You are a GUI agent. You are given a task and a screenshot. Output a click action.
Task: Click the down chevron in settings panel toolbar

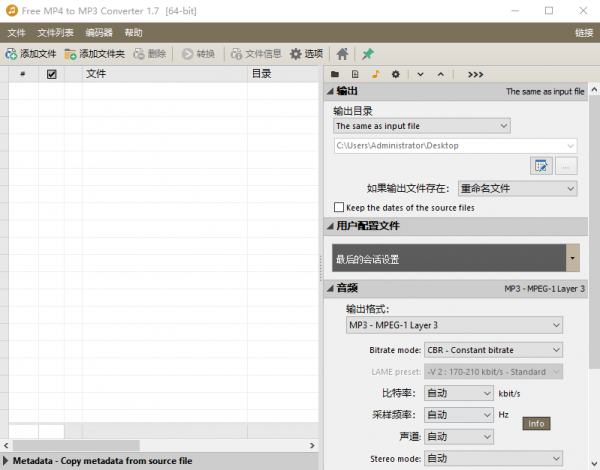tap(421, 74)
